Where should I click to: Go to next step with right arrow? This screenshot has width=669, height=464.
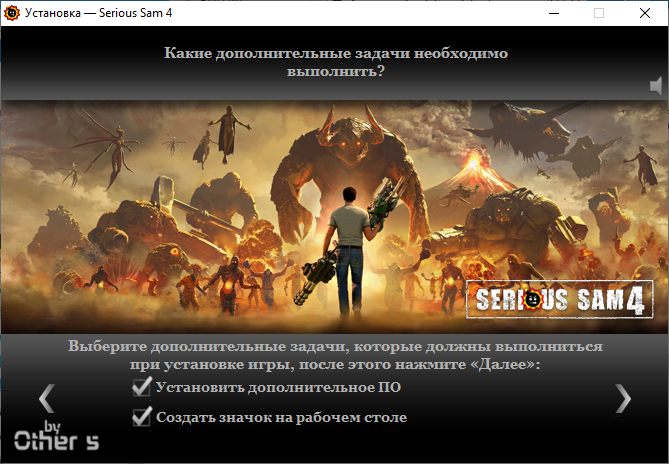point(623,399)
